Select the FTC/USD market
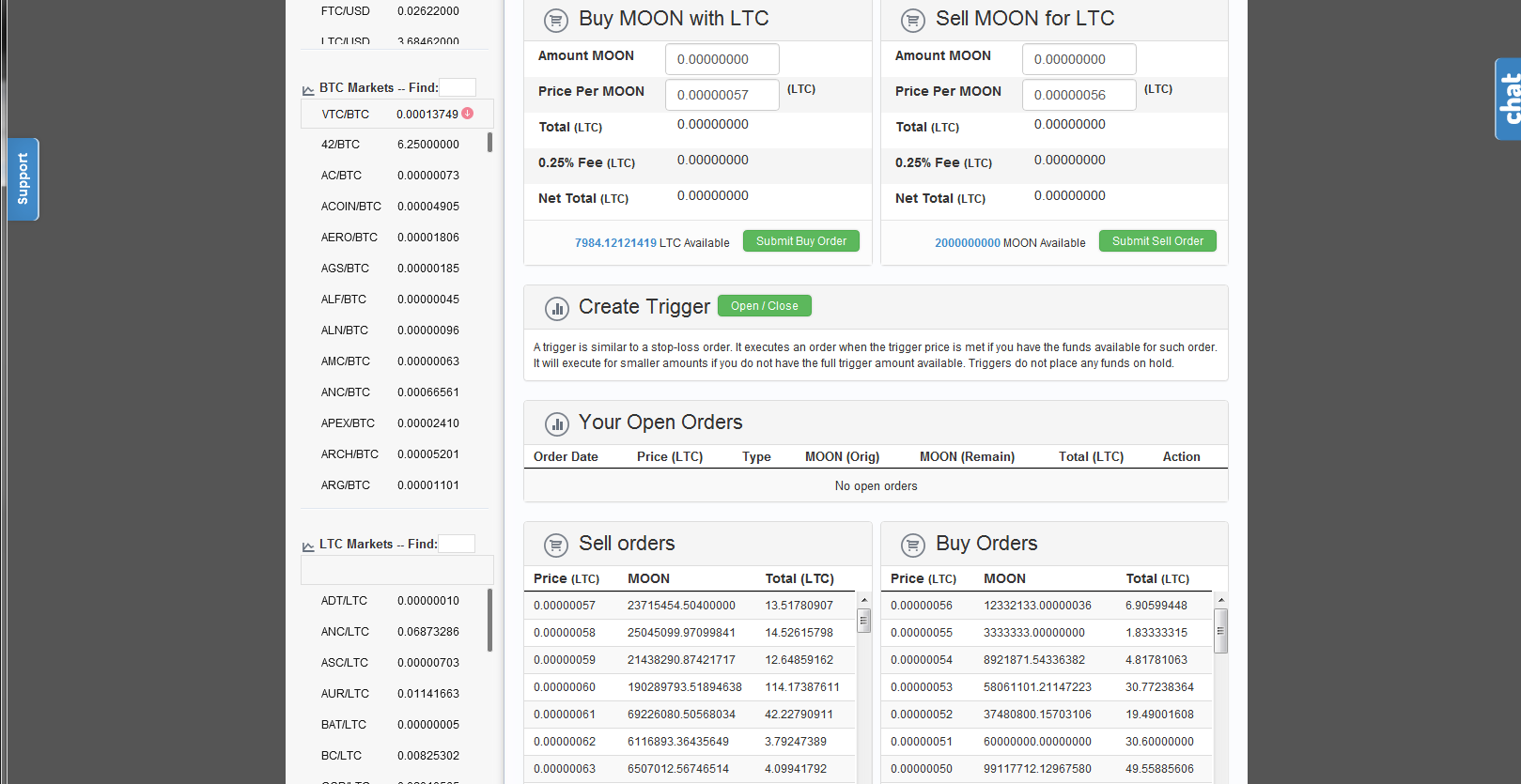The width and height of the screenshot is (1521, 784). (395, 11)
